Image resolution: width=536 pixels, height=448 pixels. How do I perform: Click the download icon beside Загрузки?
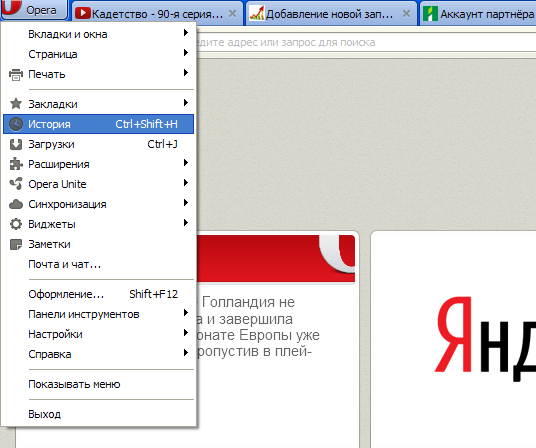(x=16, y=144)
